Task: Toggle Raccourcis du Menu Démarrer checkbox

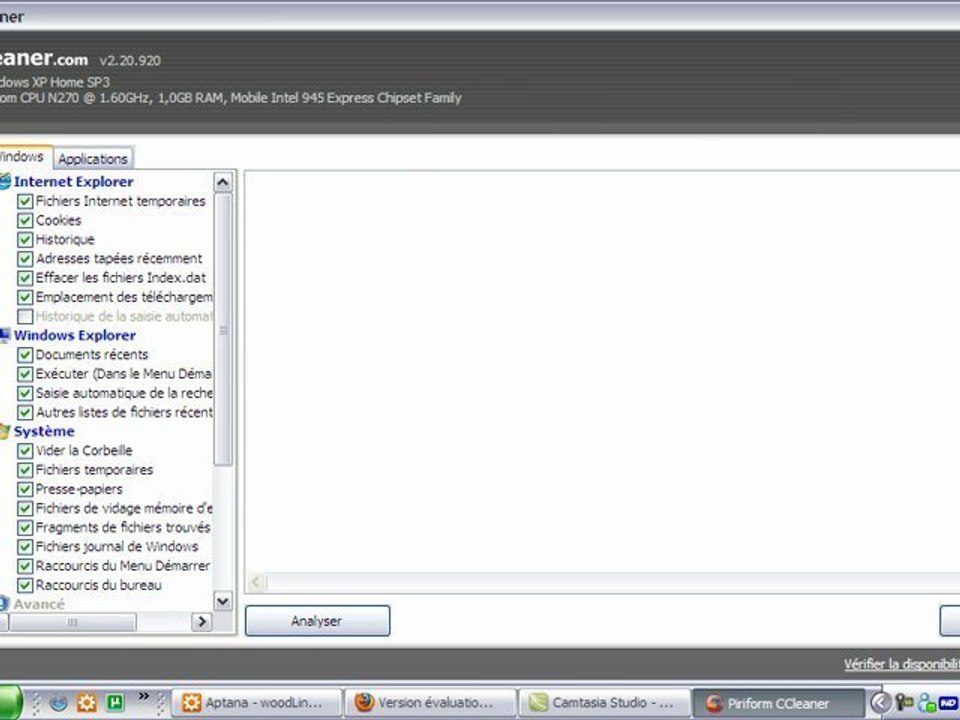Action: coord(25,566)
